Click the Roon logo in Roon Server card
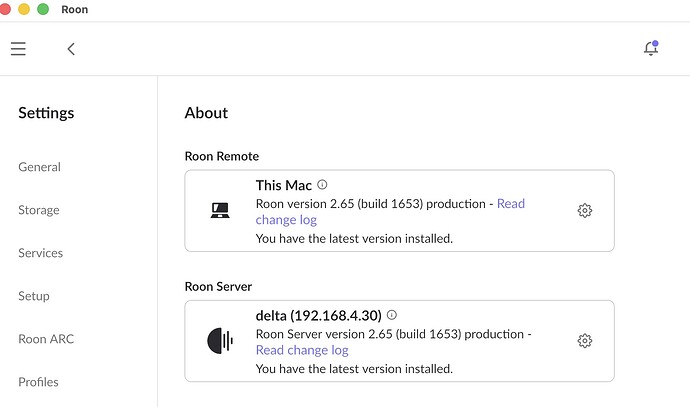The width and height of the screenshot is (690, 407). tap(220, 341)
